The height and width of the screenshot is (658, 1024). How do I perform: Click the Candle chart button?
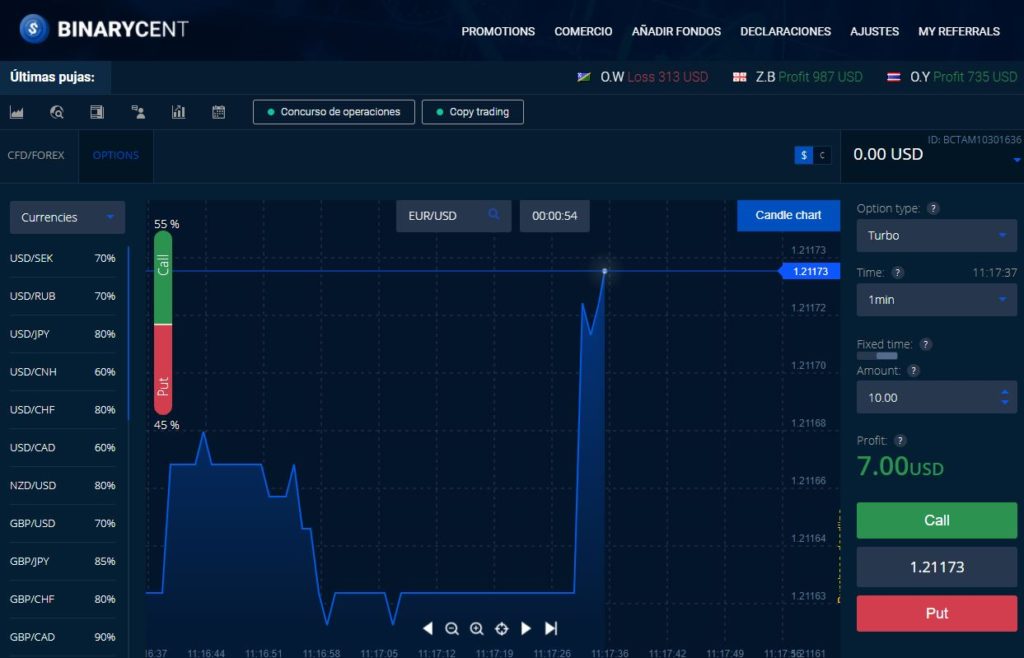tap(788, 215)
